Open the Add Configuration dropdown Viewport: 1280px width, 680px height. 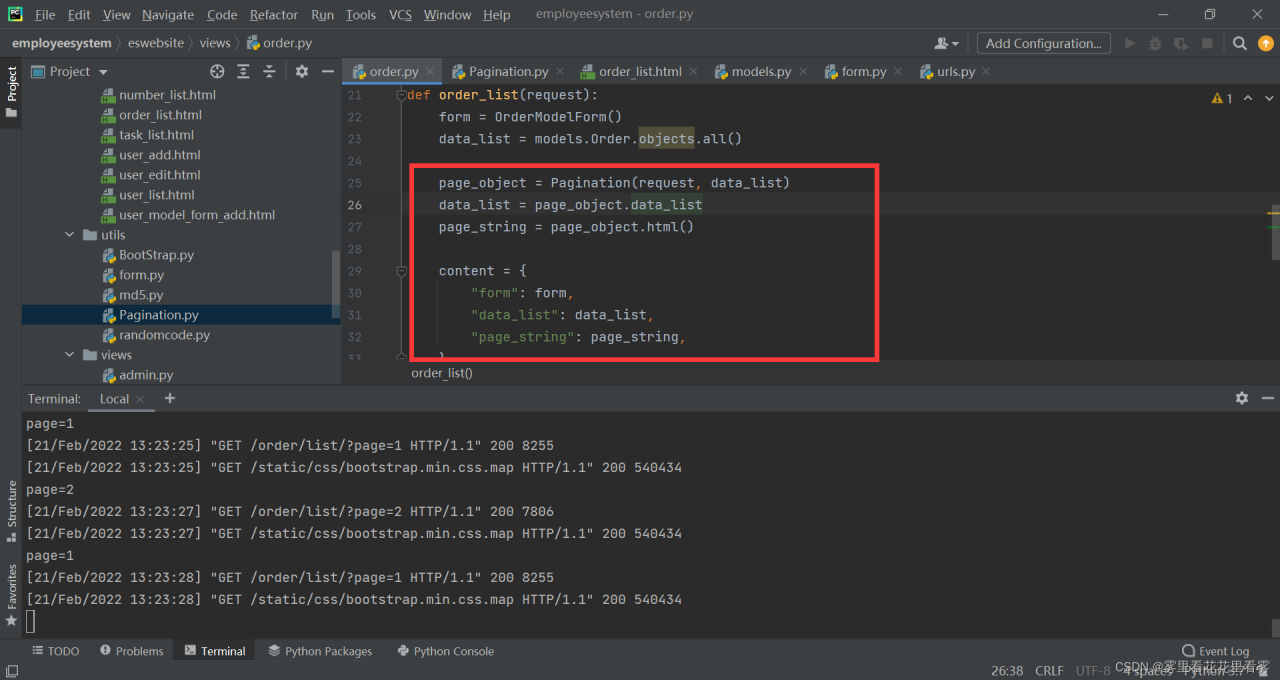click(x=1044, y=43)
